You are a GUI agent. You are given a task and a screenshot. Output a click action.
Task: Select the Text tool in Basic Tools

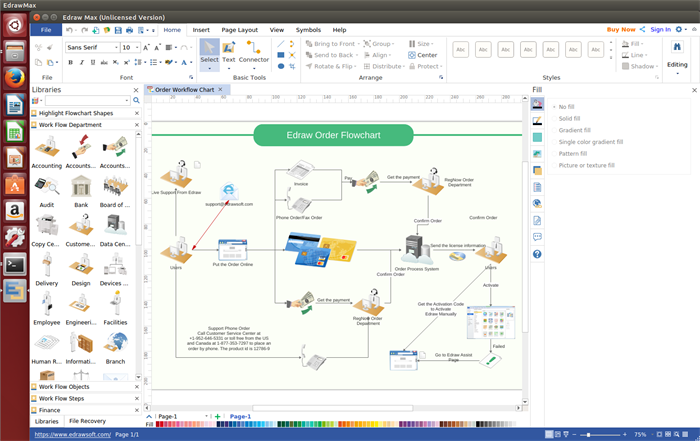tap(229, 52)
